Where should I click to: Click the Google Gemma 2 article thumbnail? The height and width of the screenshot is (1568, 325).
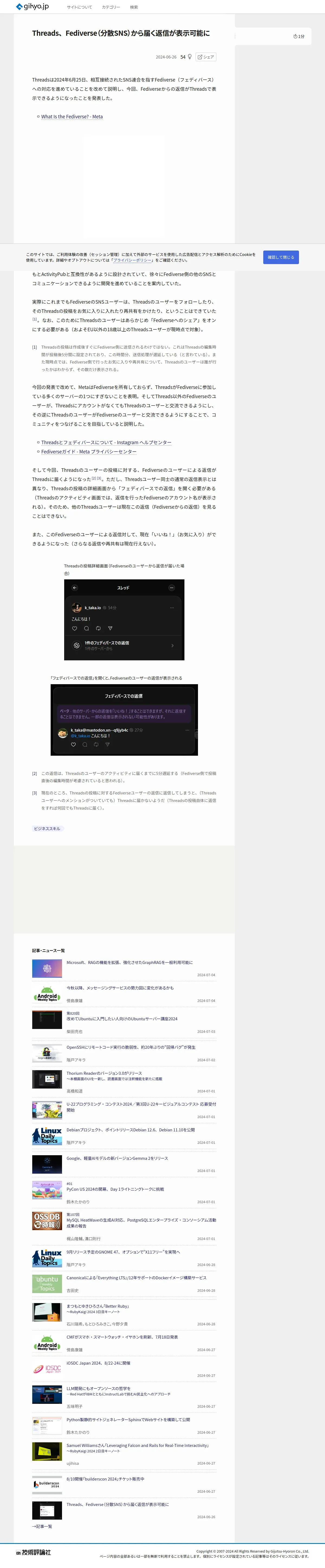coord(47,1164)
